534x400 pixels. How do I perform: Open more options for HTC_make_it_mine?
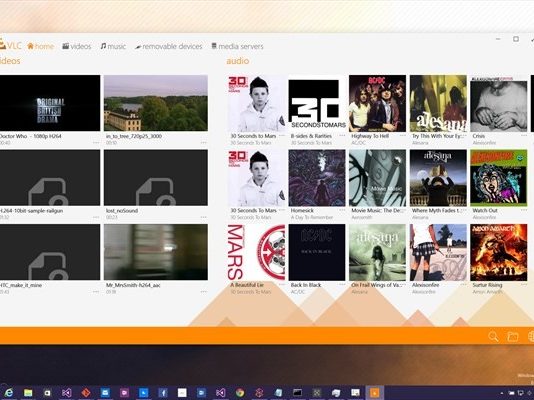tap(96, 291)
